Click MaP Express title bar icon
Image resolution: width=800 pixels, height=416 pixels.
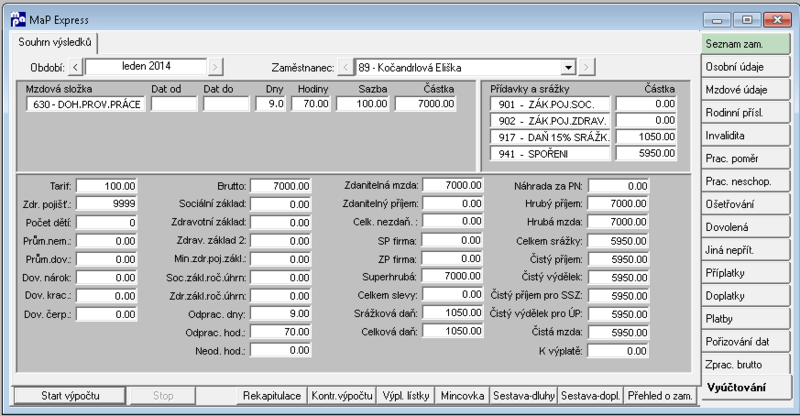18,19
